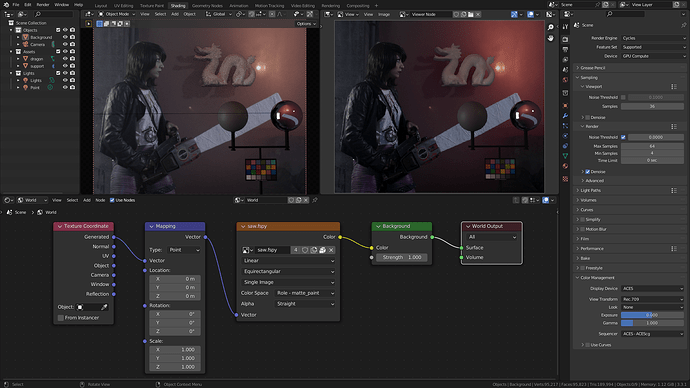The width and height of the screenshot is (690, 388).
Task: Click the pin icon in node editor header
Action: click(315, 200)
